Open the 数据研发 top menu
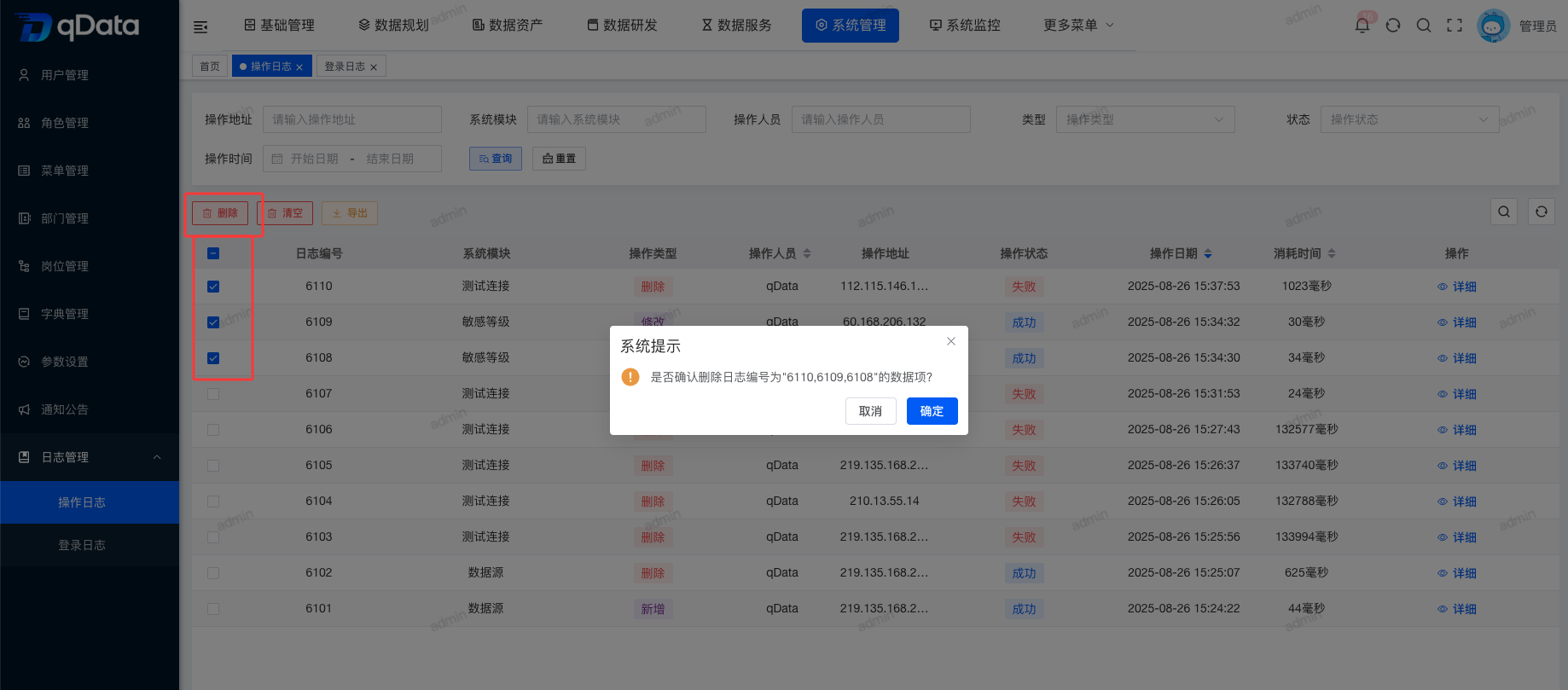The height and width of the screenshot is (690, 1568). tap(622, 26)
